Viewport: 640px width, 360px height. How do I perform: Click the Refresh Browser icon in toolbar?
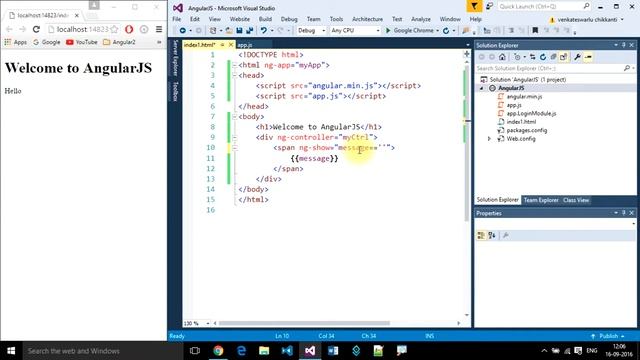pyautogui.click(x=446, y=31)
